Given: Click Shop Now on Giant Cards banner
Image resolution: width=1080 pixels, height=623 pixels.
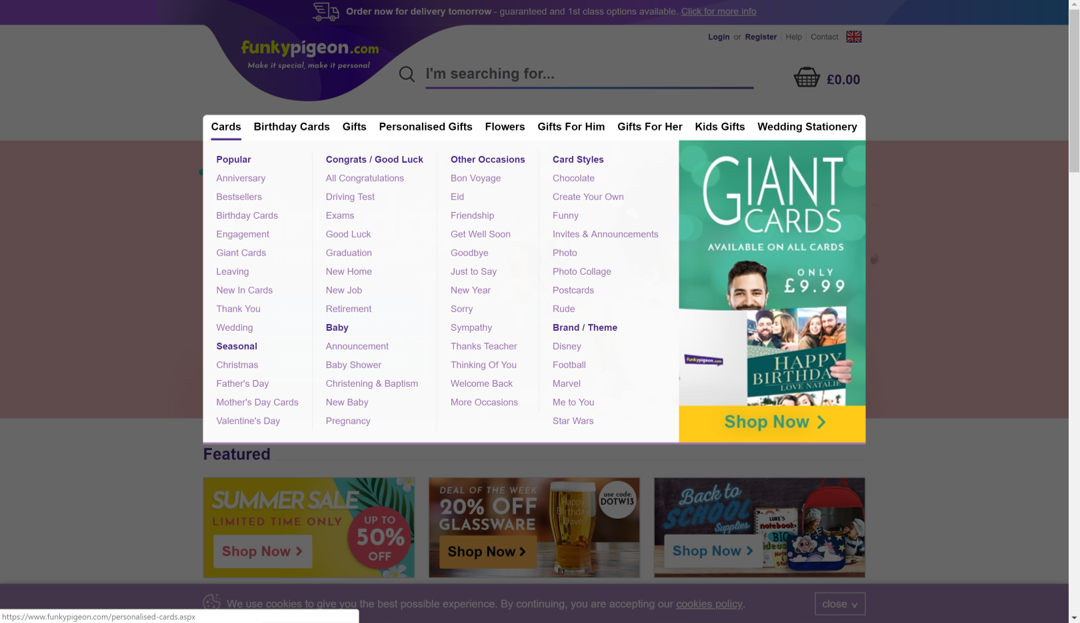Looking at the screenshot, I should (772, 423).
